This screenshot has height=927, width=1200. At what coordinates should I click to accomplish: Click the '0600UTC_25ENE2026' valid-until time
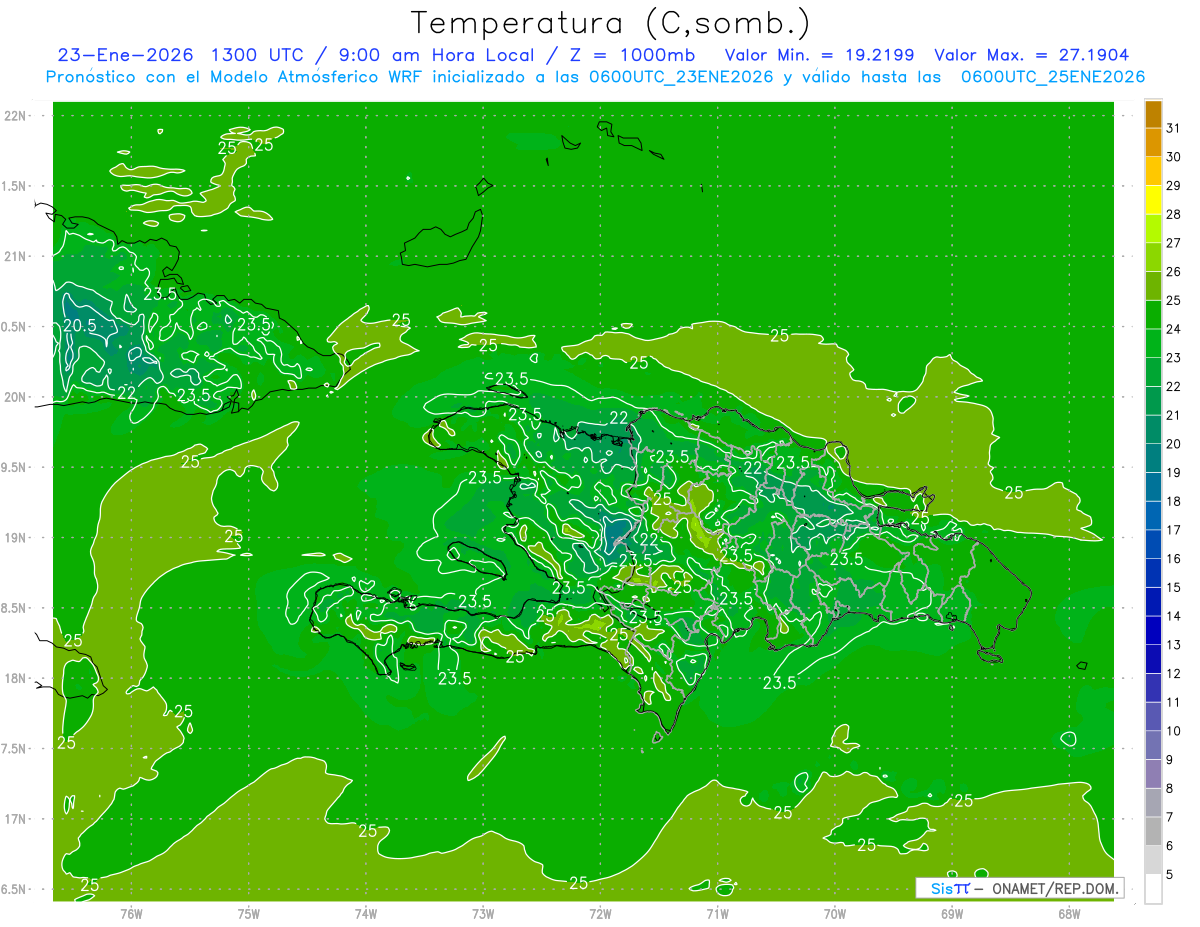[1052, 77]
